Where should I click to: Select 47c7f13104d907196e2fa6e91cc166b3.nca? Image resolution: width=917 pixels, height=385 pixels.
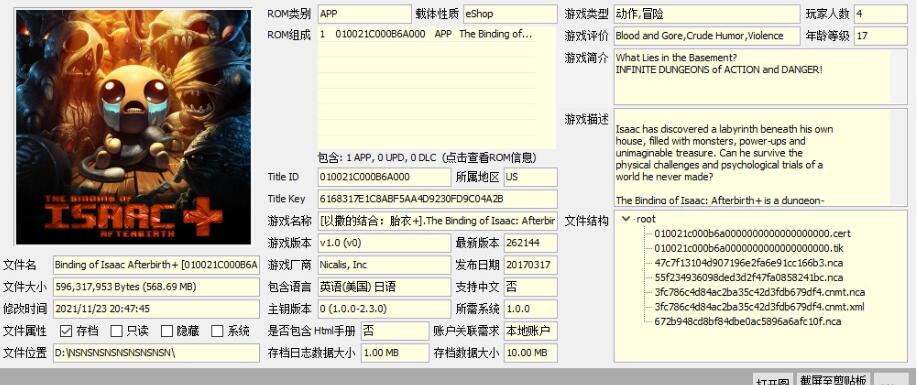click(749, 263)
